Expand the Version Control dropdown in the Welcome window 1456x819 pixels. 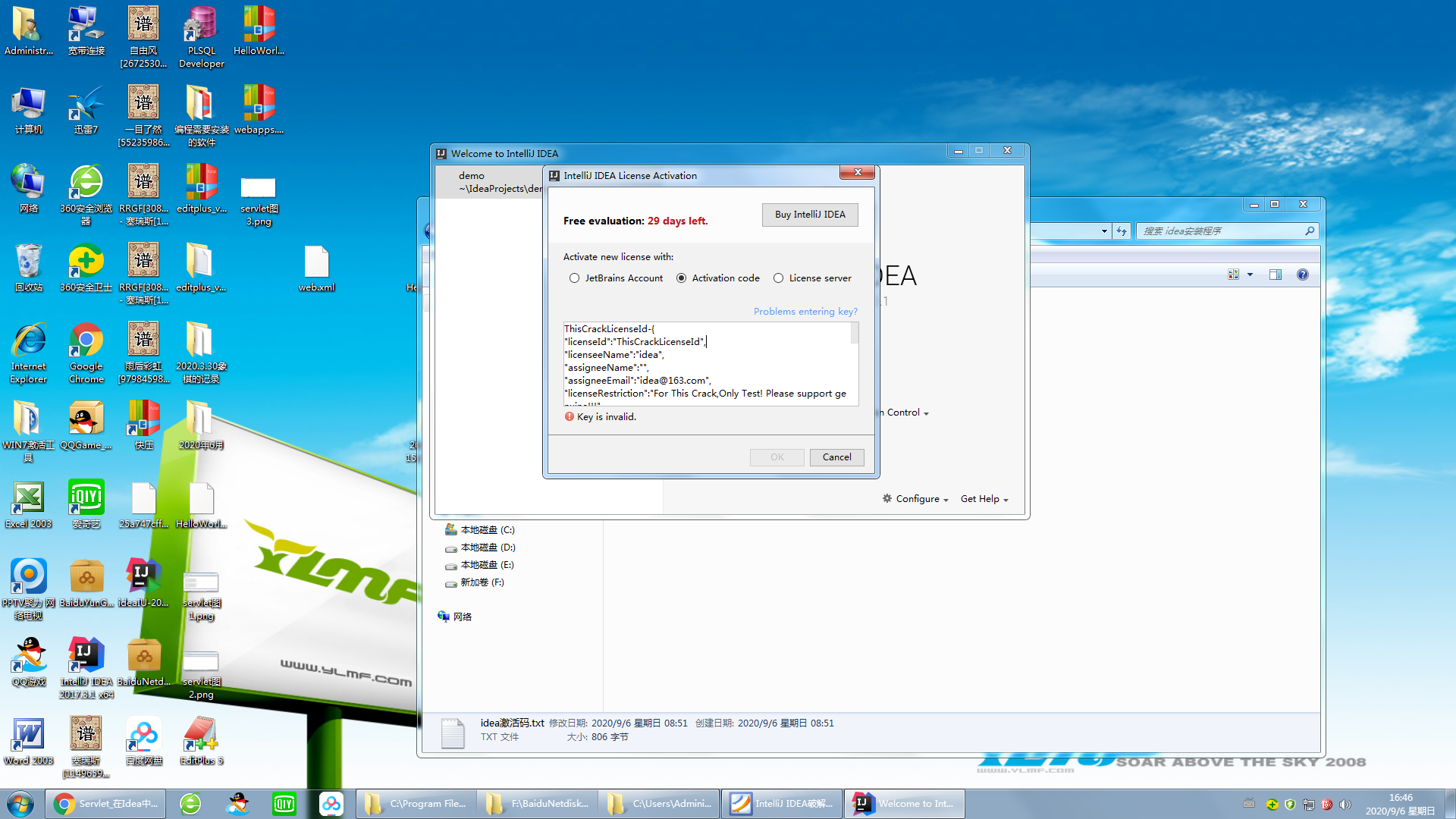click(x=905, y=413)
